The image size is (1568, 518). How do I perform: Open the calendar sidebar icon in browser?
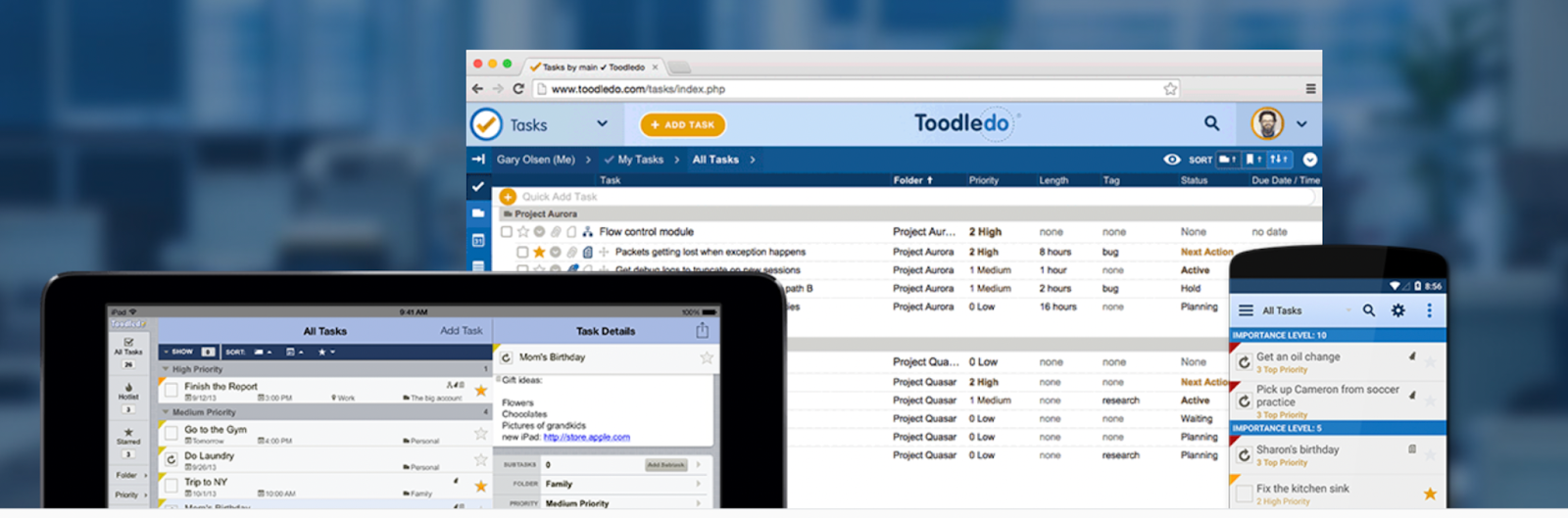[478, 240]
